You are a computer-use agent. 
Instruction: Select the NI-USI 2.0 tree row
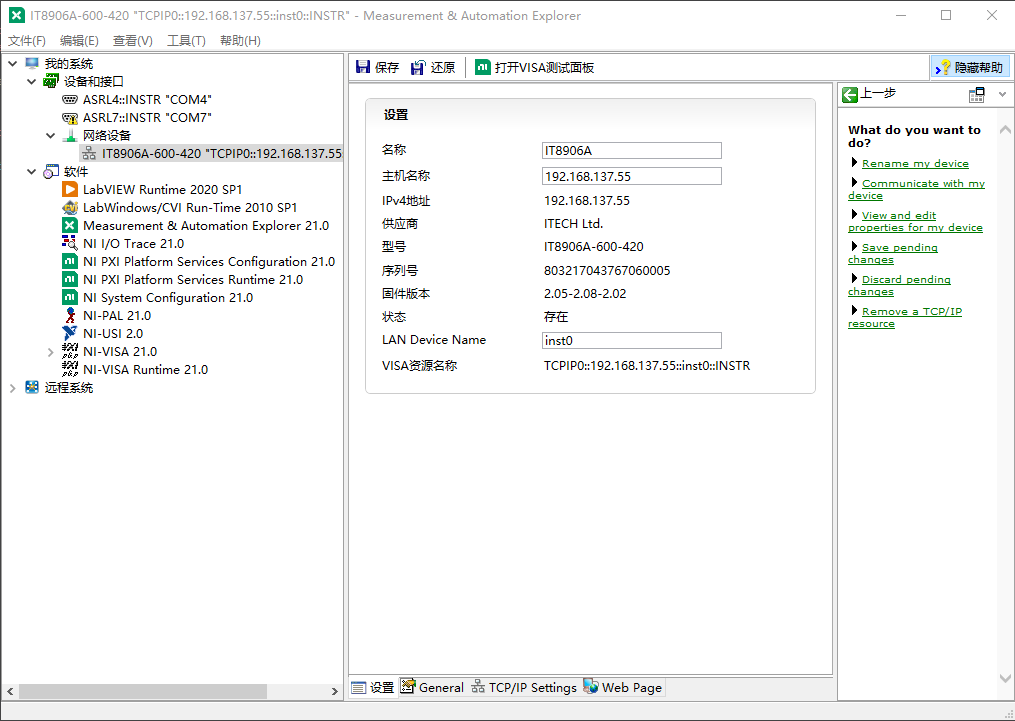click(x=102, y=334)
